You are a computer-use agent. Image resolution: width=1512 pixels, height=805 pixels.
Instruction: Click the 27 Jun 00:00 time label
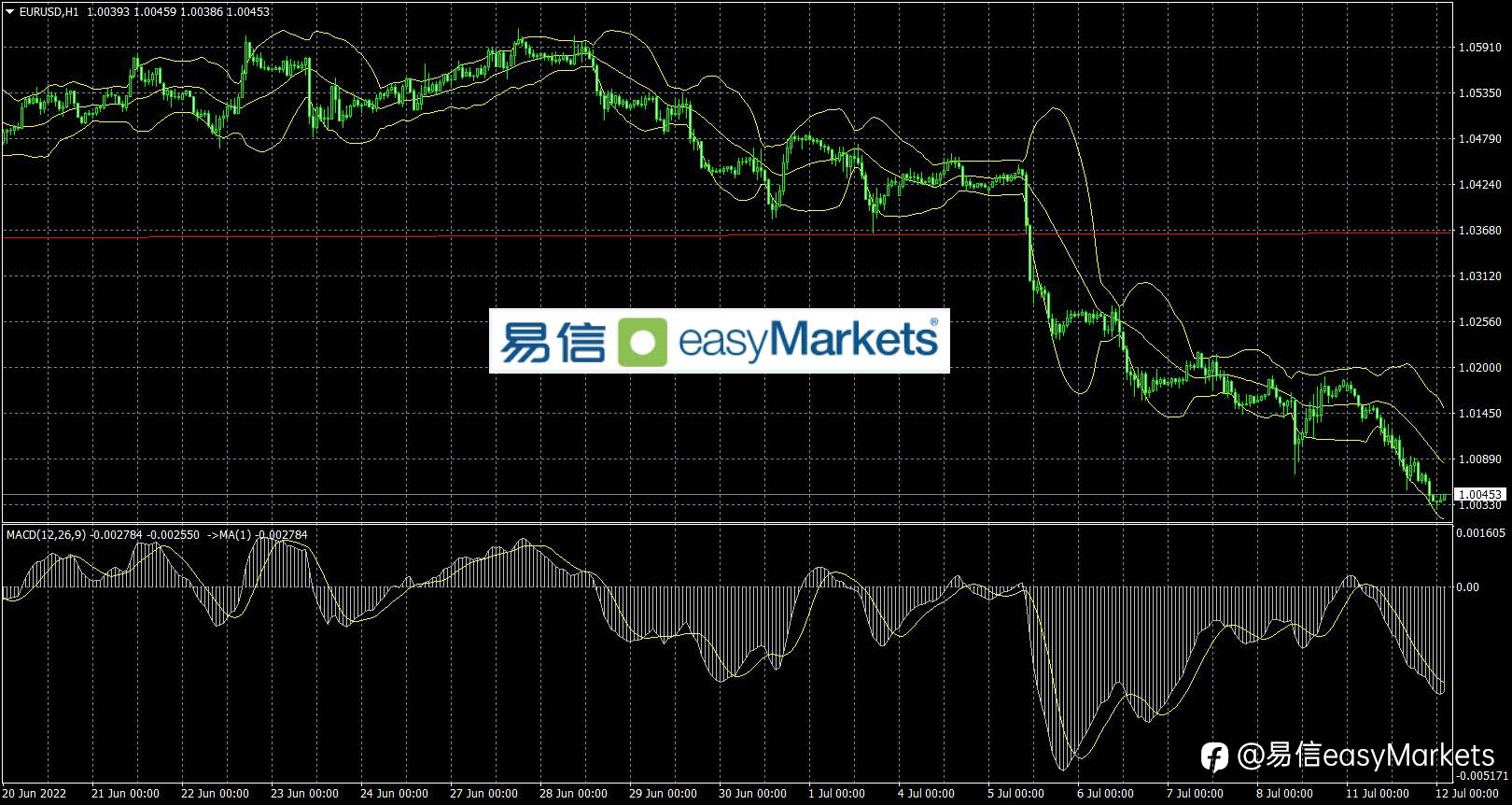pos(483,794)
